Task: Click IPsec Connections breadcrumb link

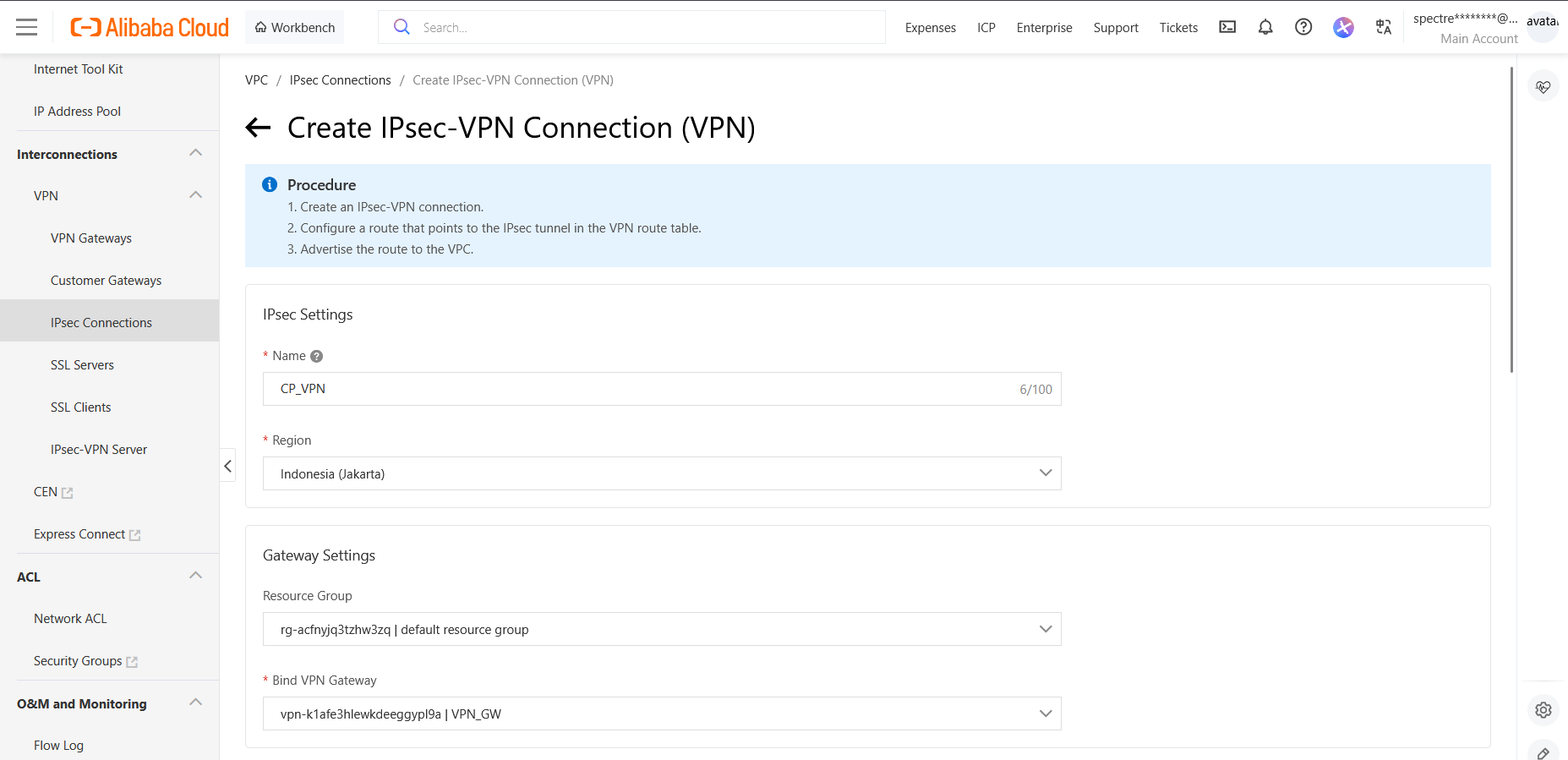Action: pyautogui.click(x=340, y=80)
